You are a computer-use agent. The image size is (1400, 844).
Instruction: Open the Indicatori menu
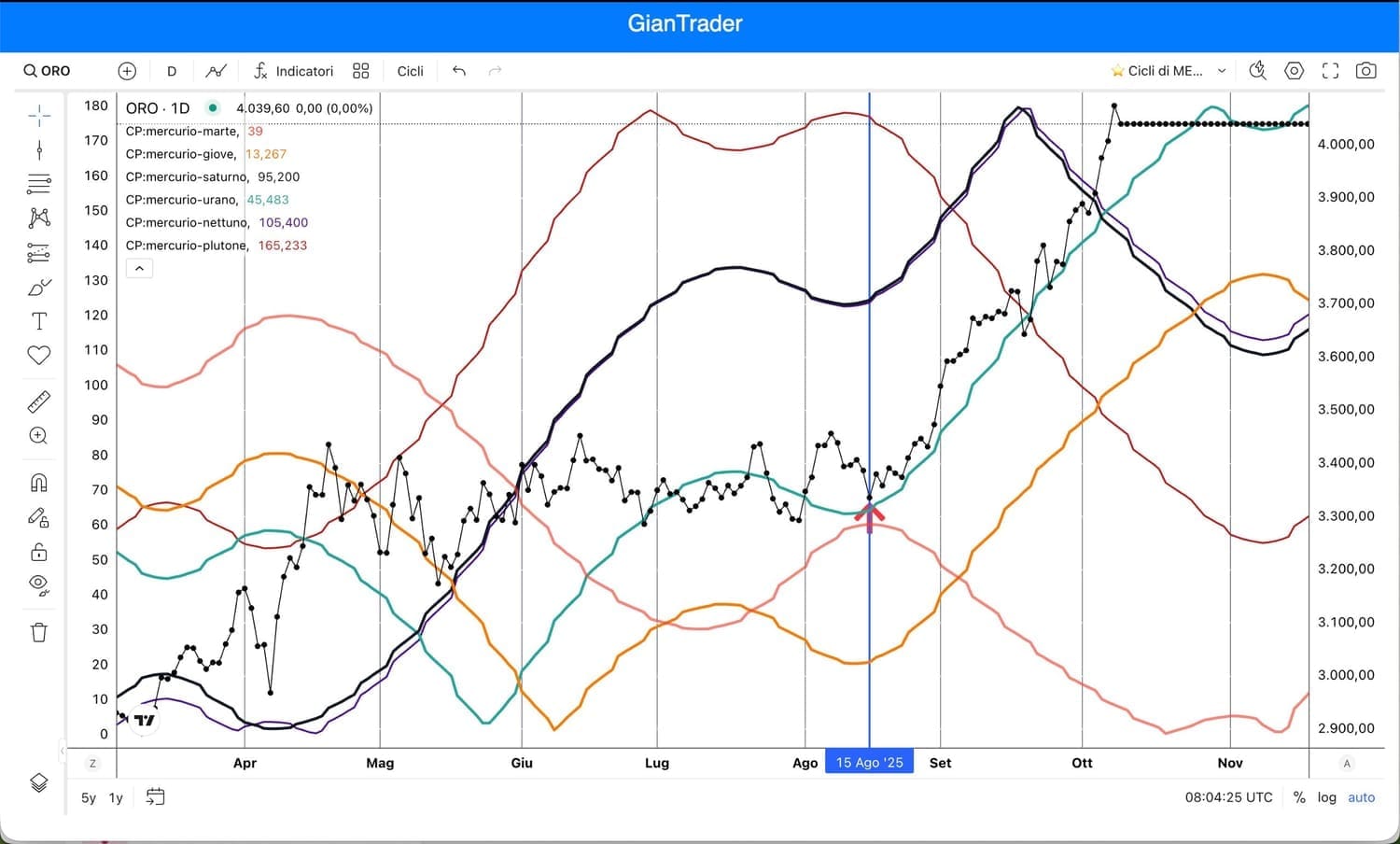(x=293, y=71)
